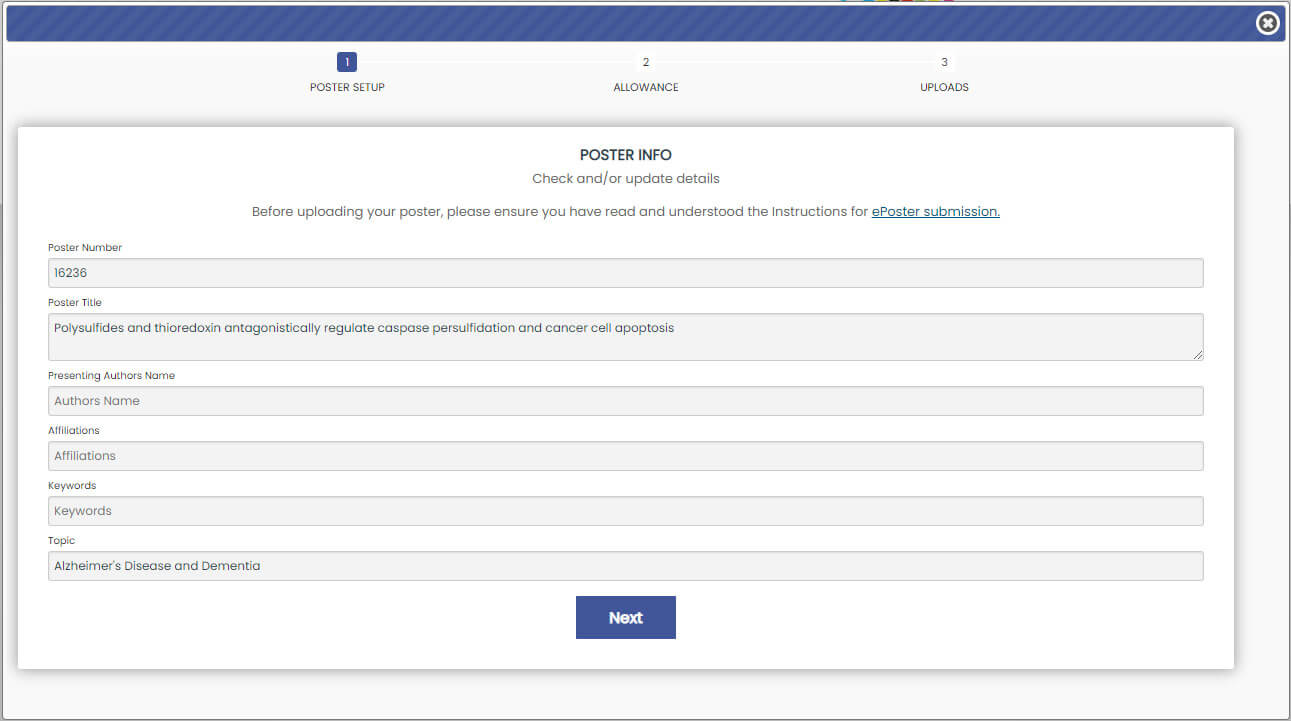Select the step 3 number indicator
The image size is (1291, 721).
pos(944,62)
